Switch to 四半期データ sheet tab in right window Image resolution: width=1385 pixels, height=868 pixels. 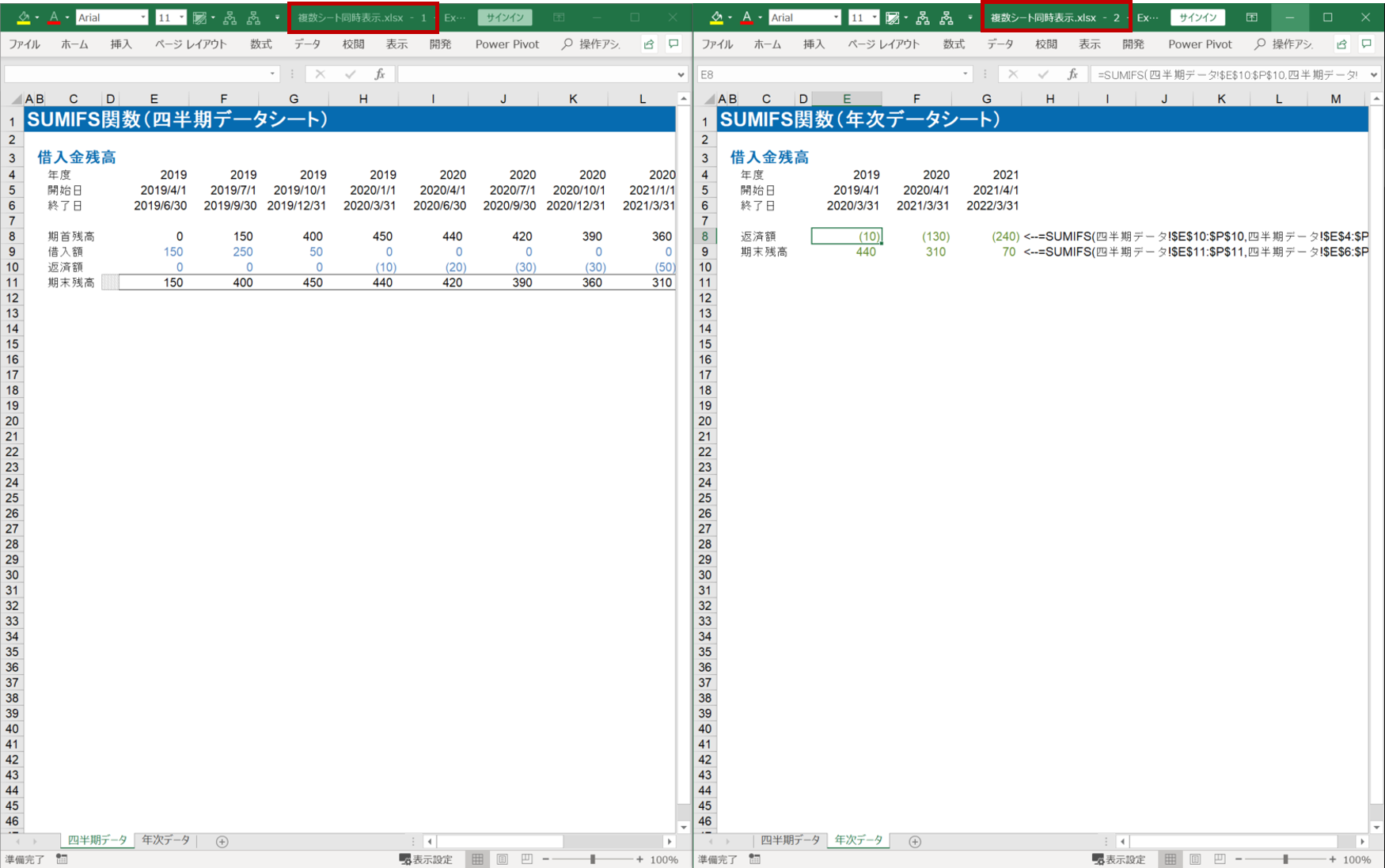[789, 840]
